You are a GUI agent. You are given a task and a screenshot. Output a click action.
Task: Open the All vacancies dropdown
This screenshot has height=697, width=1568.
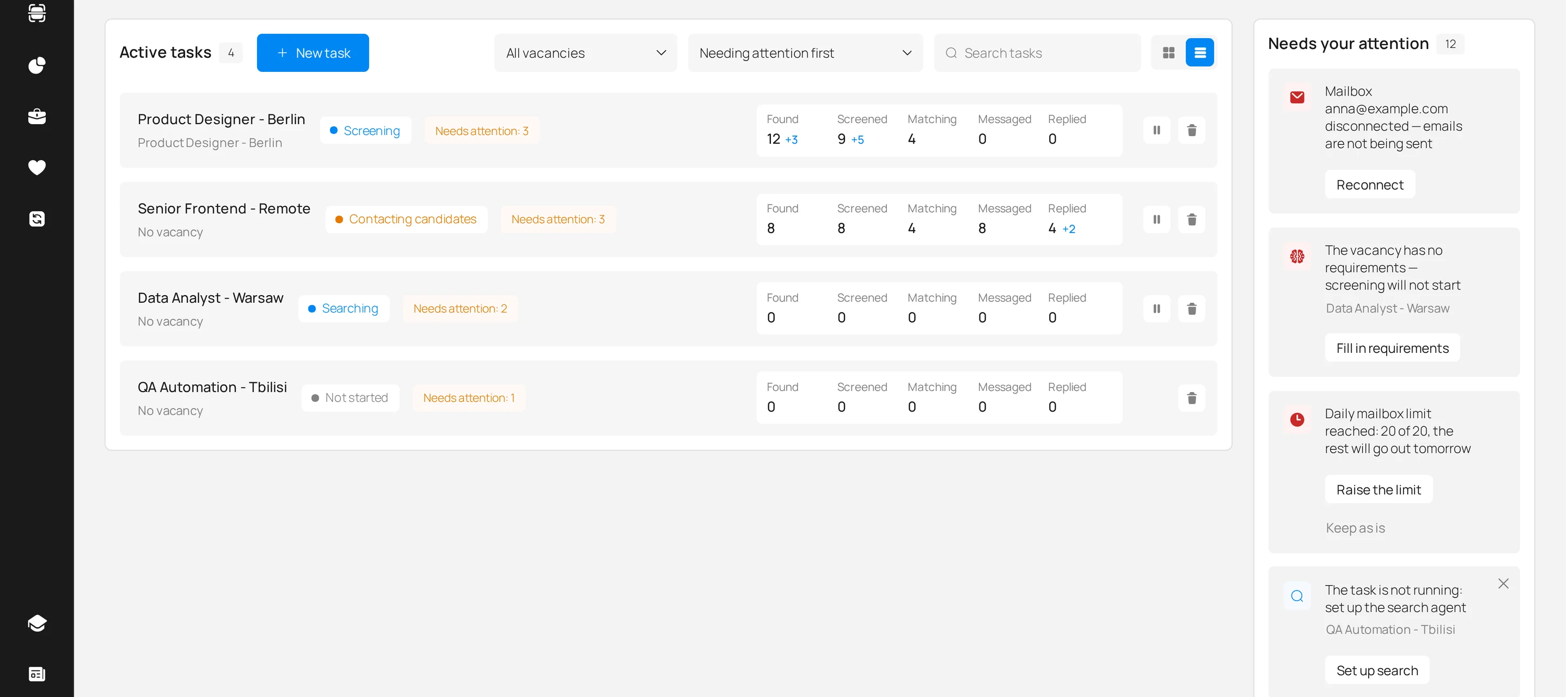(585, 53)
